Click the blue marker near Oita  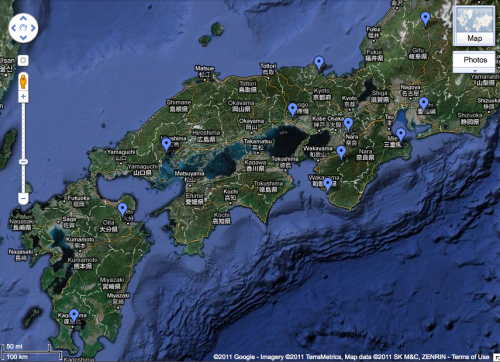(x=123, y=210)
